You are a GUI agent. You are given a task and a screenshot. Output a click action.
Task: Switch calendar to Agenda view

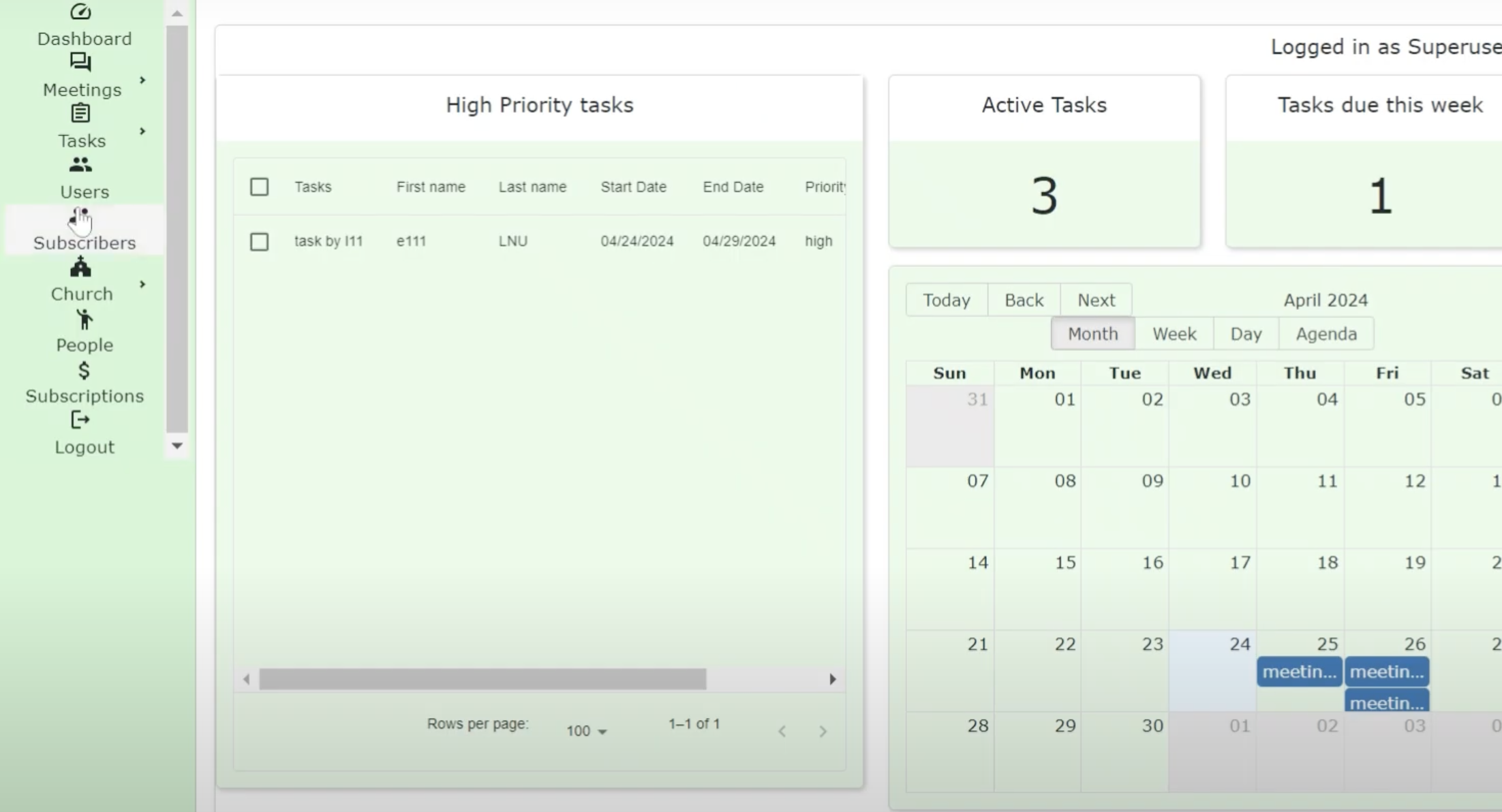pos(1326,334)
